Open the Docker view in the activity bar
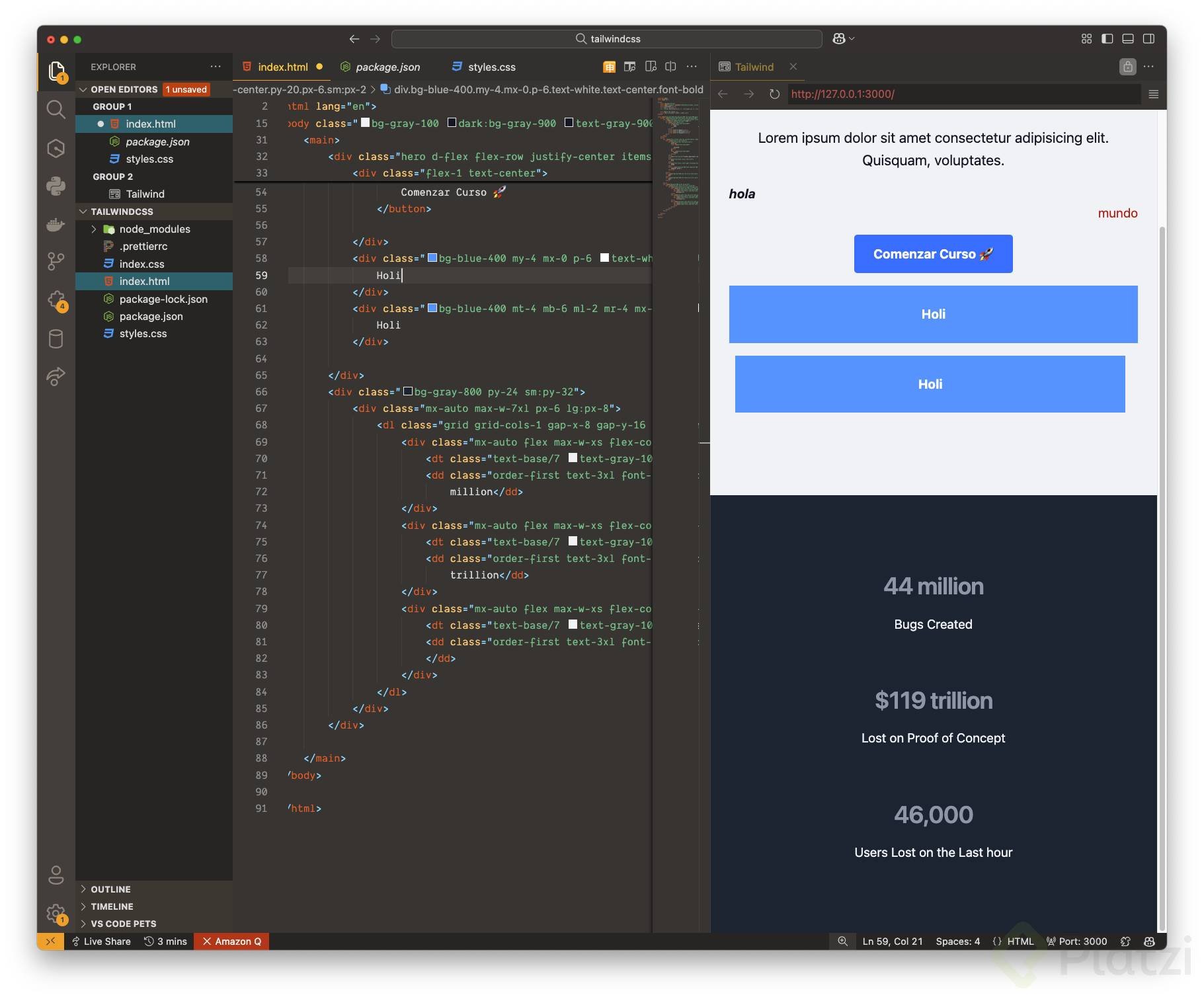The width and height of the screenshot is (1204, 999). click(56, 225)
